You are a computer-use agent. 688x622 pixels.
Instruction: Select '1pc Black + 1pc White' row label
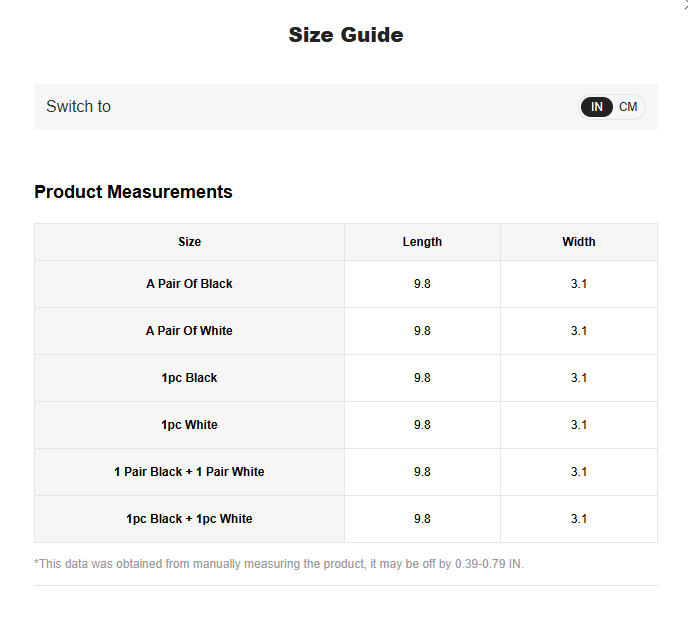coord(189,519)
